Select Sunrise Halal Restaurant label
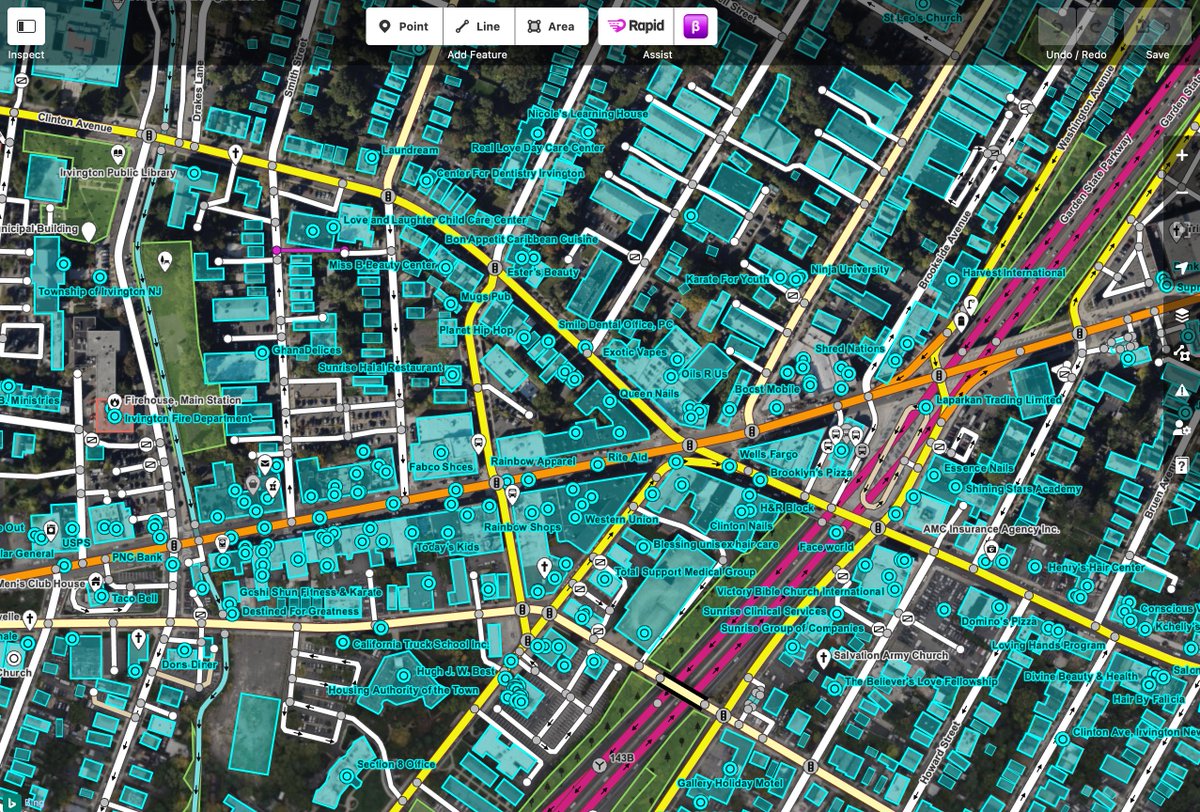 tap(380, 367)
